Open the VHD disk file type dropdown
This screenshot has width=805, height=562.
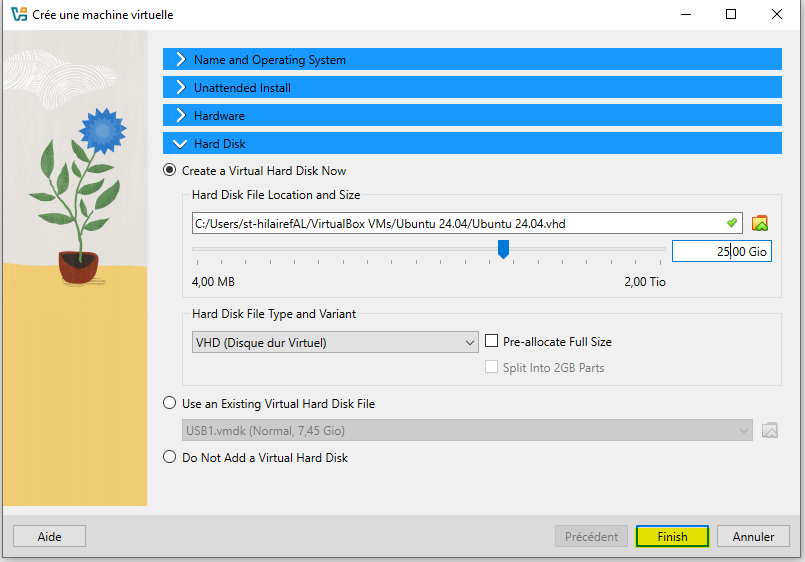[x=335, y=343]
